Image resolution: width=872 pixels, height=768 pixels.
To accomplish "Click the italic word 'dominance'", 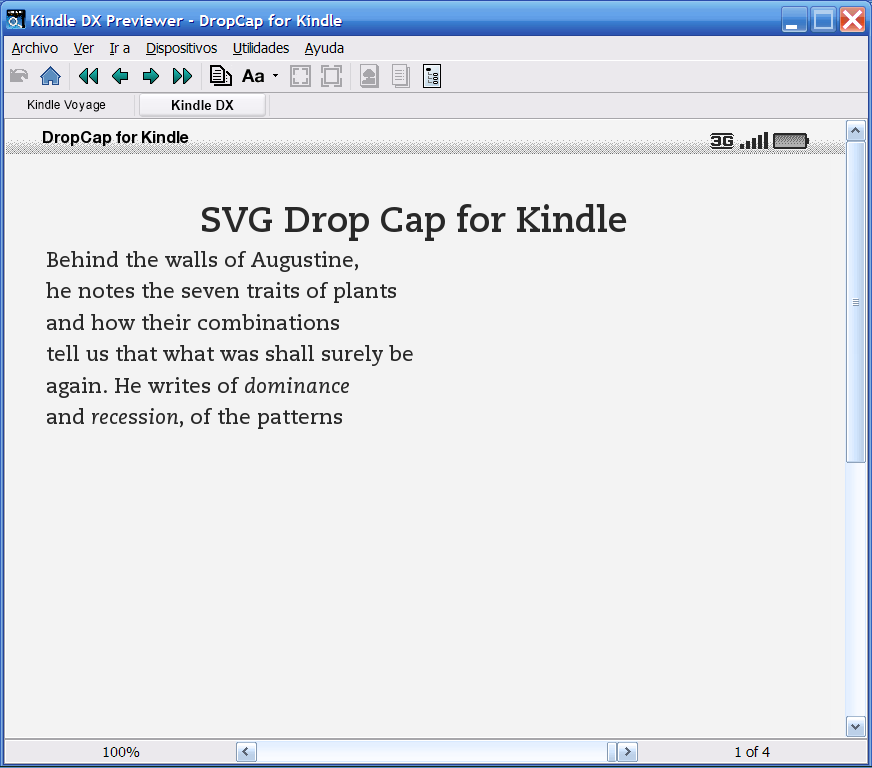I will coord(297,386).
